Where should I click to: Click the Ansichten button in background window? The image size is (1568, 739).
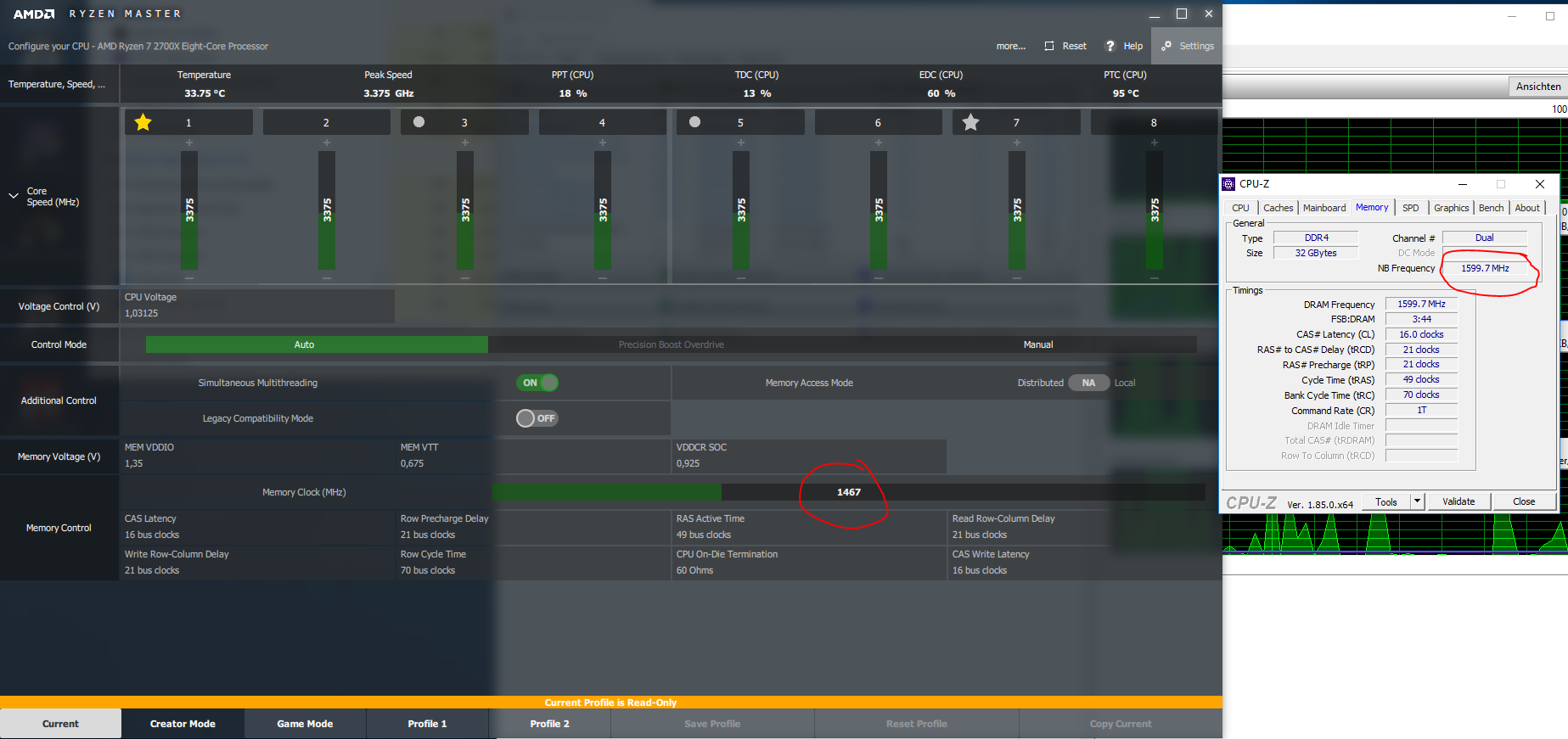tap(1537, 86)
